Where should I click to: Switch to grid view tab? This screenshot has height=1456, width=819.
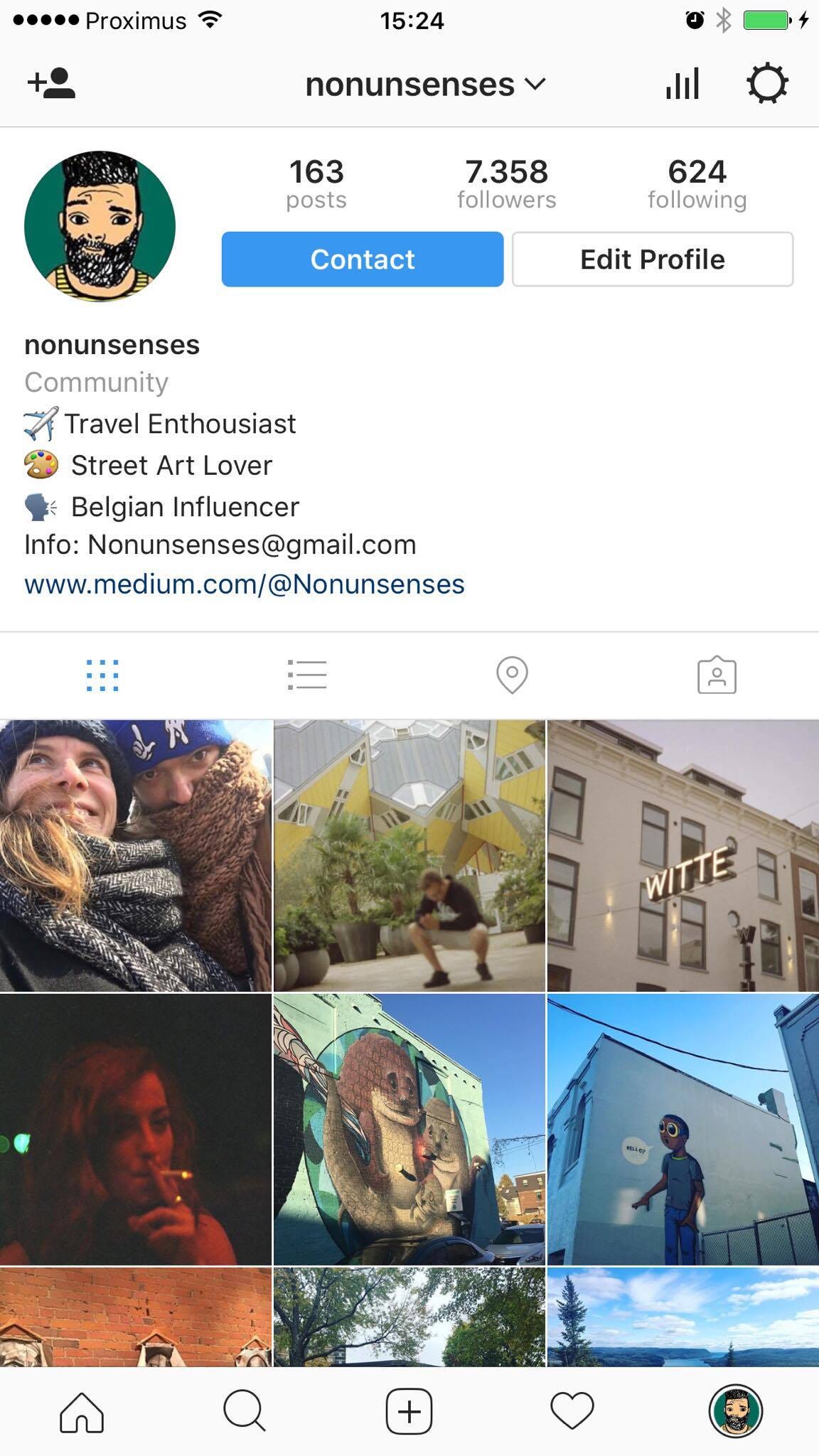[x=102, y=675]
